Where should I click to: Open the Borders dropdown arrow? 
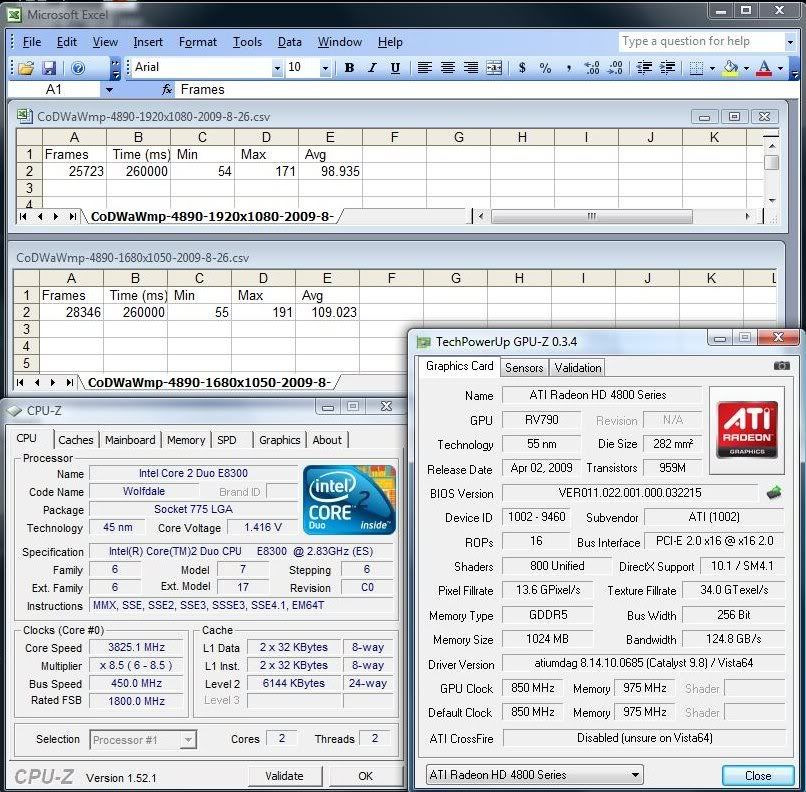712,68
